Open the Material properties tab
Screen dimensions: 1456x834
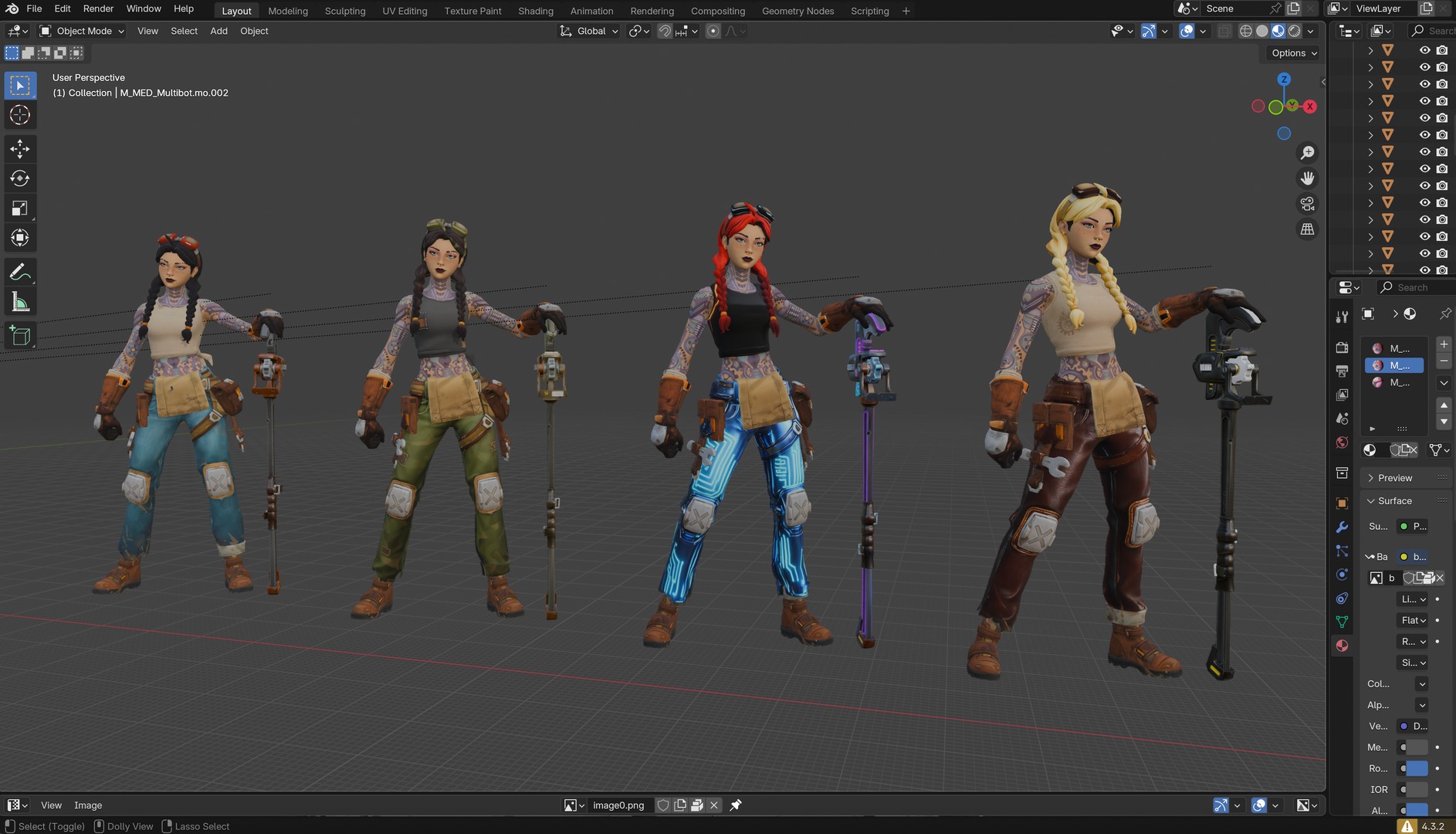[x=1342, y=645]
